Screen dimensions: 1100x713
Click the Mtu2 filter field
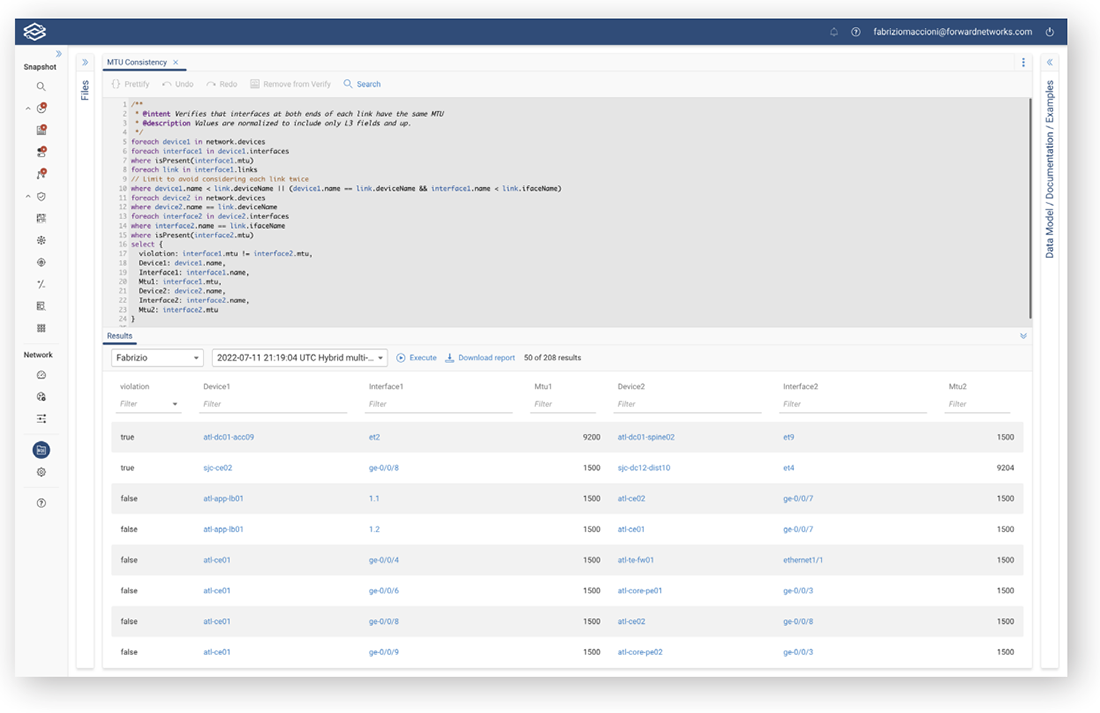pos(978,404)
